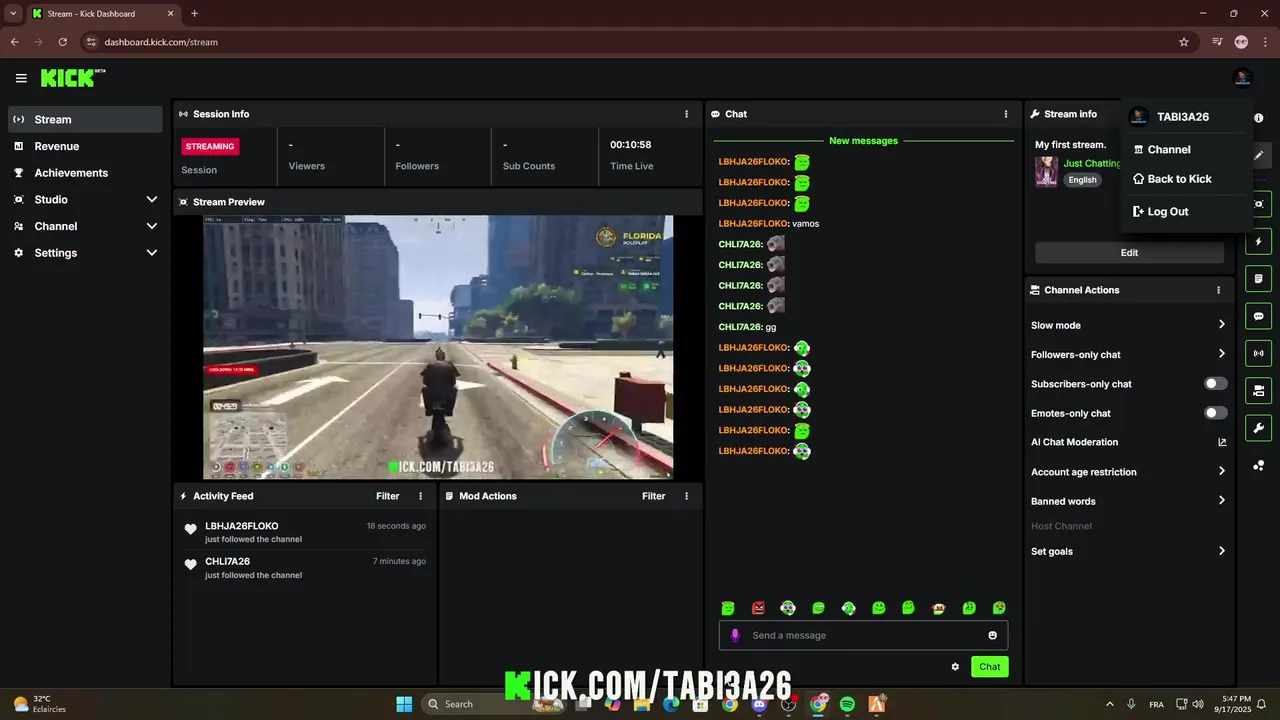Toggle Emotes-only chat switch
The width and height of the screenshot is (1280, 720).
click(x=1215, y=413)
